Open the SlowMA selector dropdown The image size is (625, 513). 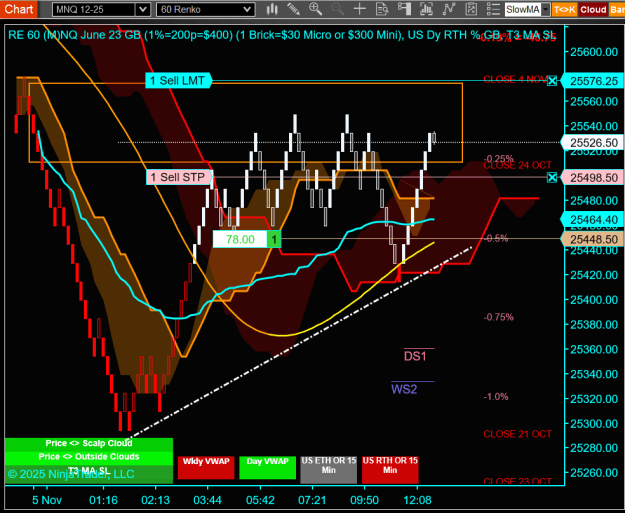tap(545, 9)
